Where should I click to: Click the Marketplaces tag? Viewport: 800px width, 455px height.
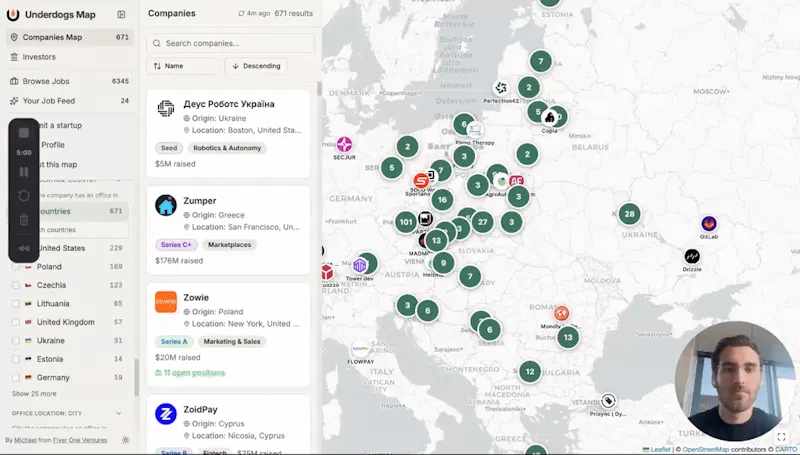click(230, 245)
